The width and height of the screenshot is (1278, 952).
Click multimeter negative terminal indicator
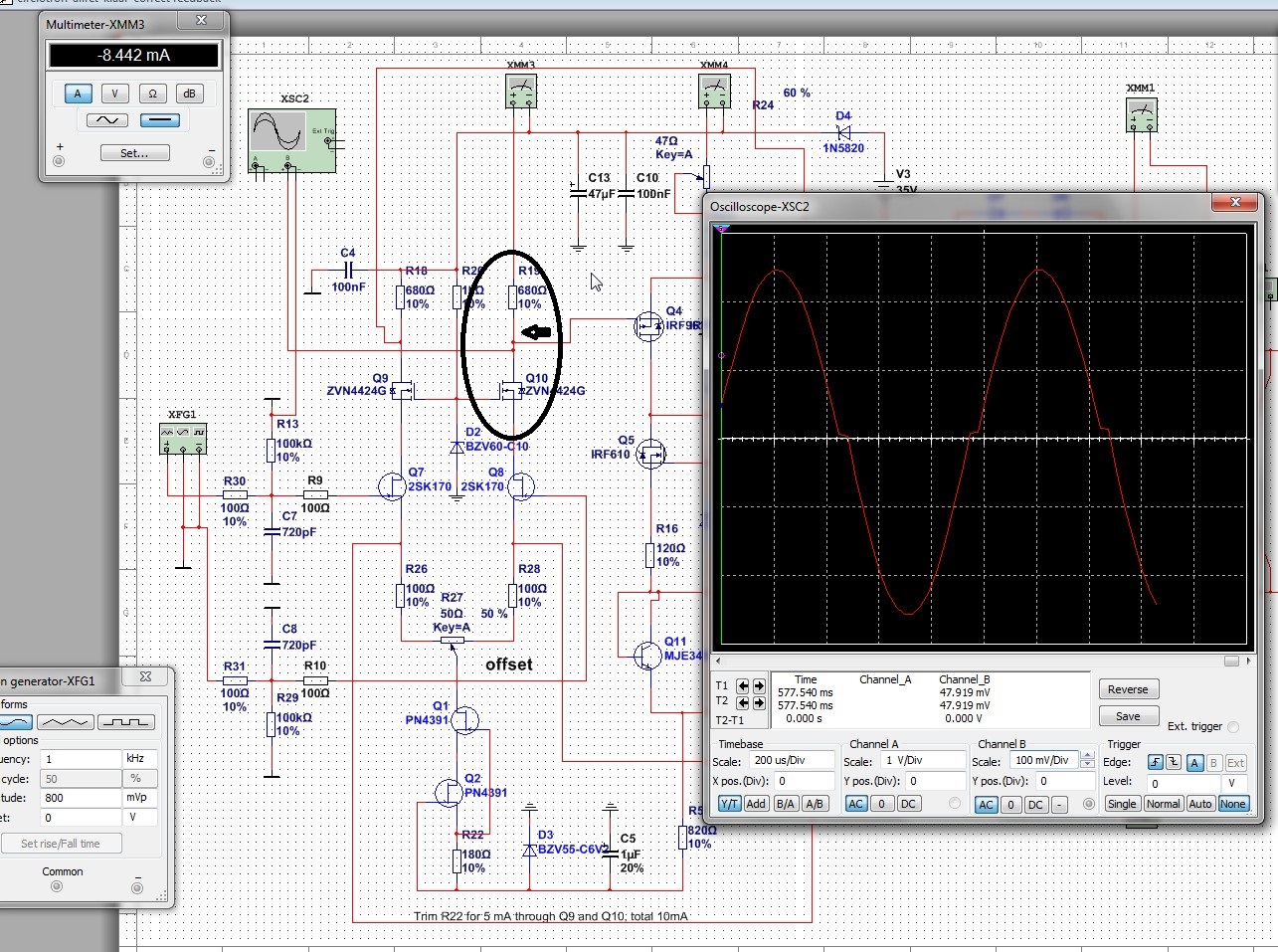210,160
